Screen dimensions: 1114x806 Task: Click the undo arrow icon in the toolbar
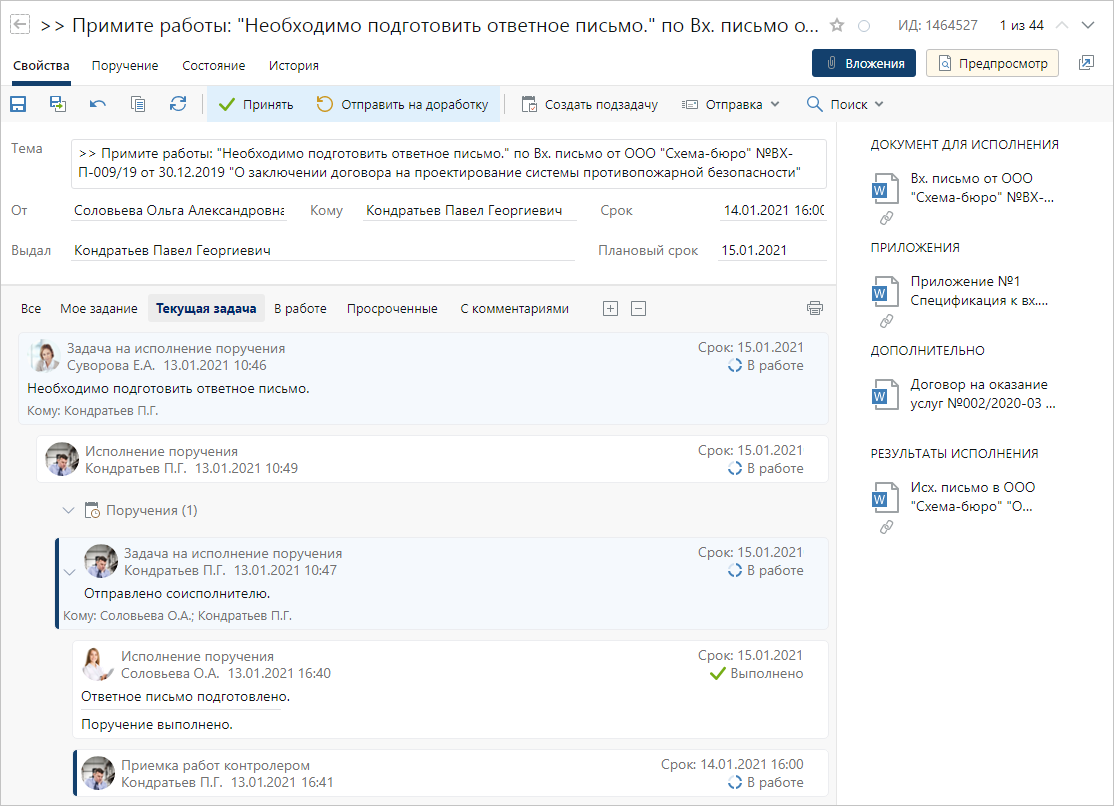(97, 104)
